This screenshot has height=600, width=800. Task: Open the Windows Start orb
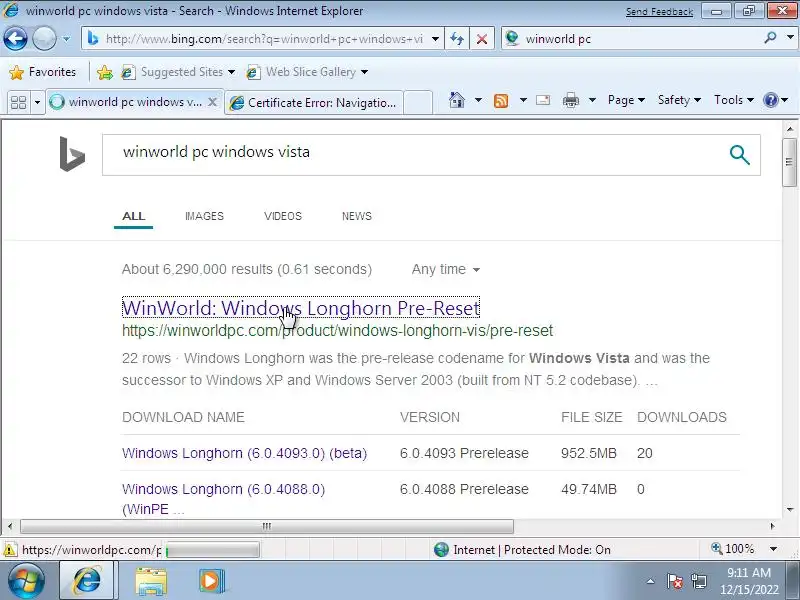pos(24,581)
